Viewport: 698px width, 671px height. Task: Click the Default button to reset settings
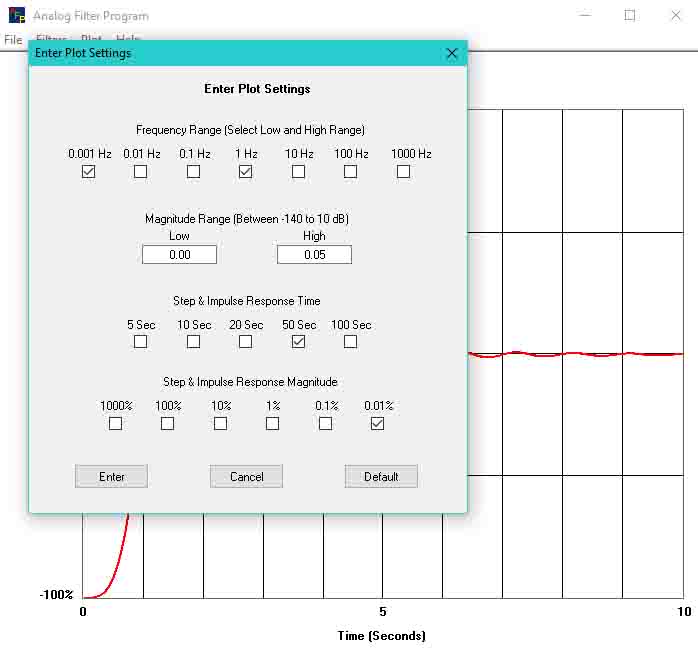381,476
